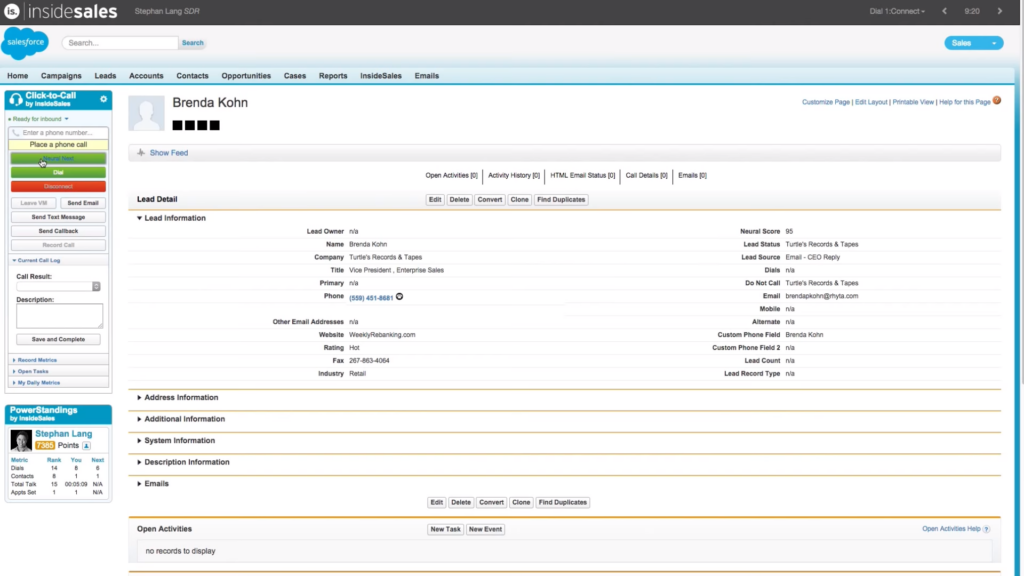Image resolution: width=1024 pixels, height=576 pixels.
Task: Expand My Daily Metrics section
Action: tap(36, 383)
